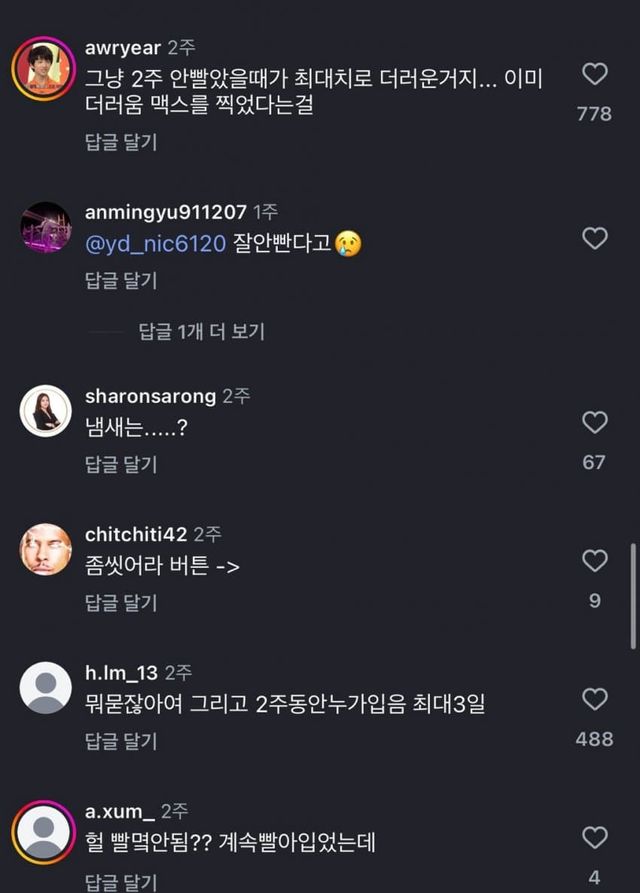Like awryear's comment with heart icon
Viewport: 640px width, 893px height.
pyautogui.click(x=595, y=74)
